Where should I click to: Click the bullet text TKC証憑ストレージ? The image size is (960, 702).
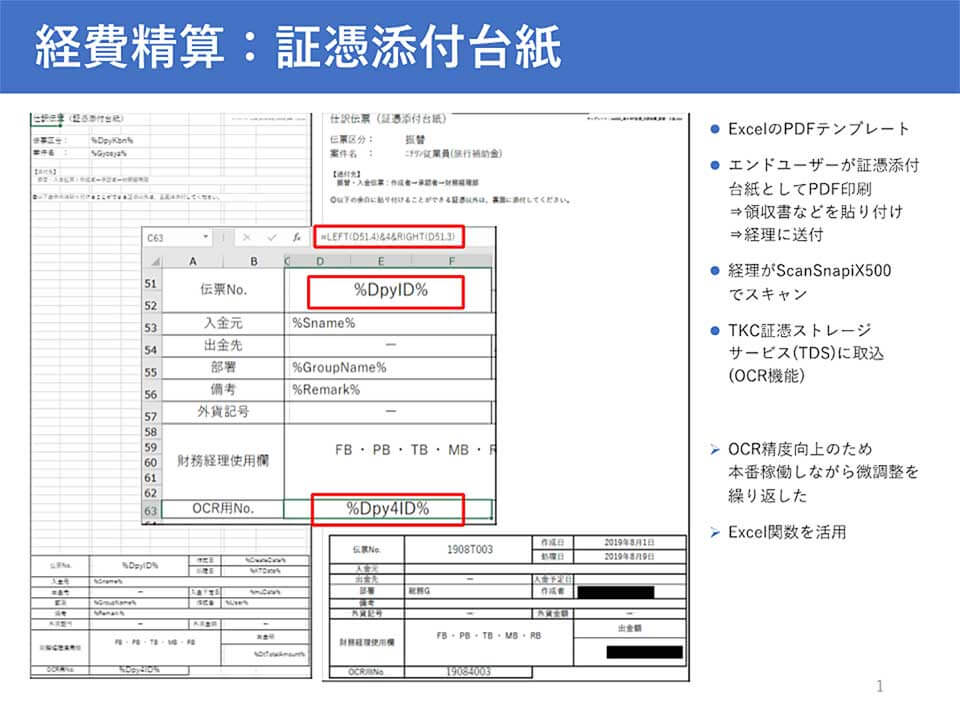800,330
